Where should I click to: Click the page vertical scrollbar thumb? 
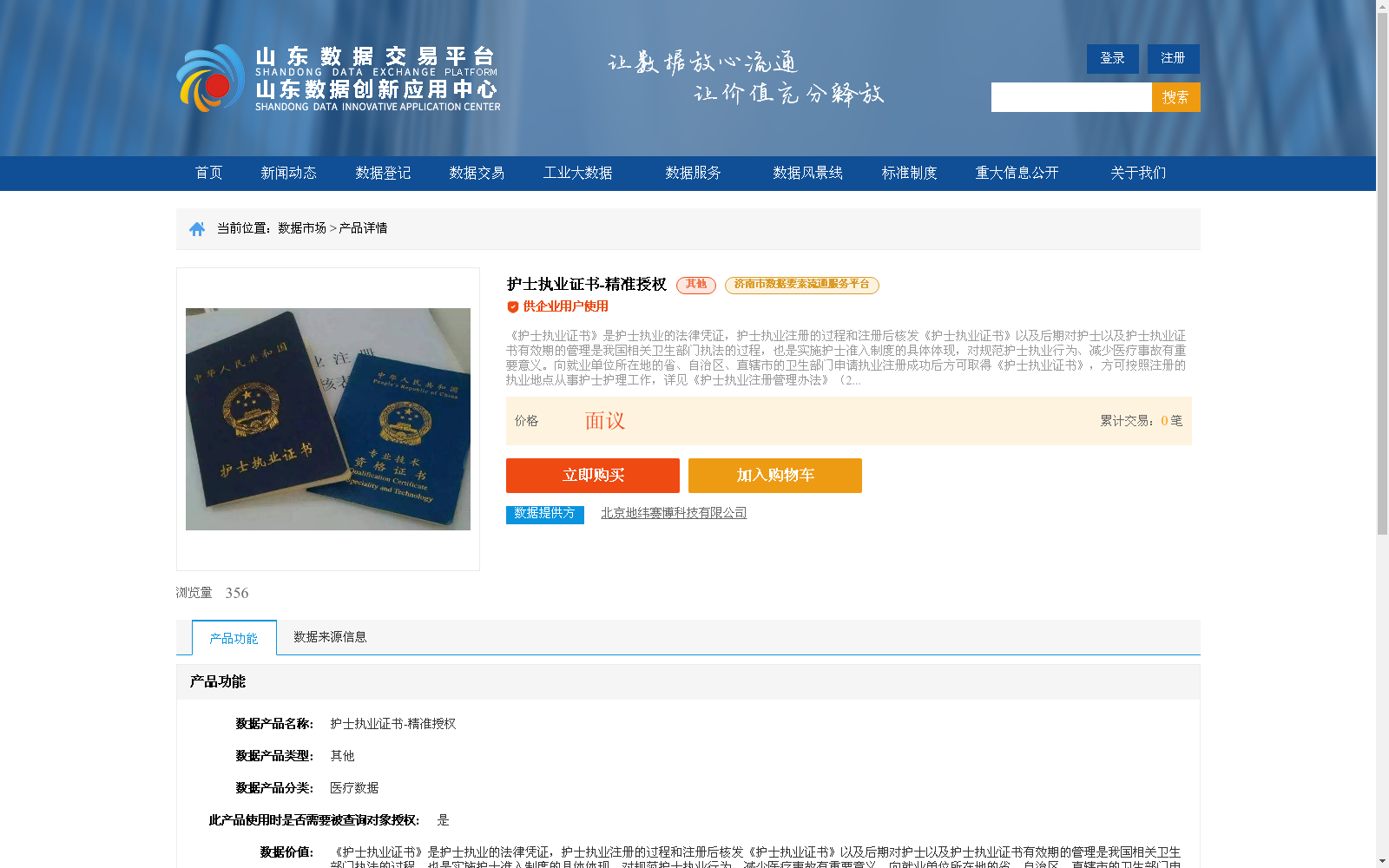pyautogui.click(x=1382, y=273)
